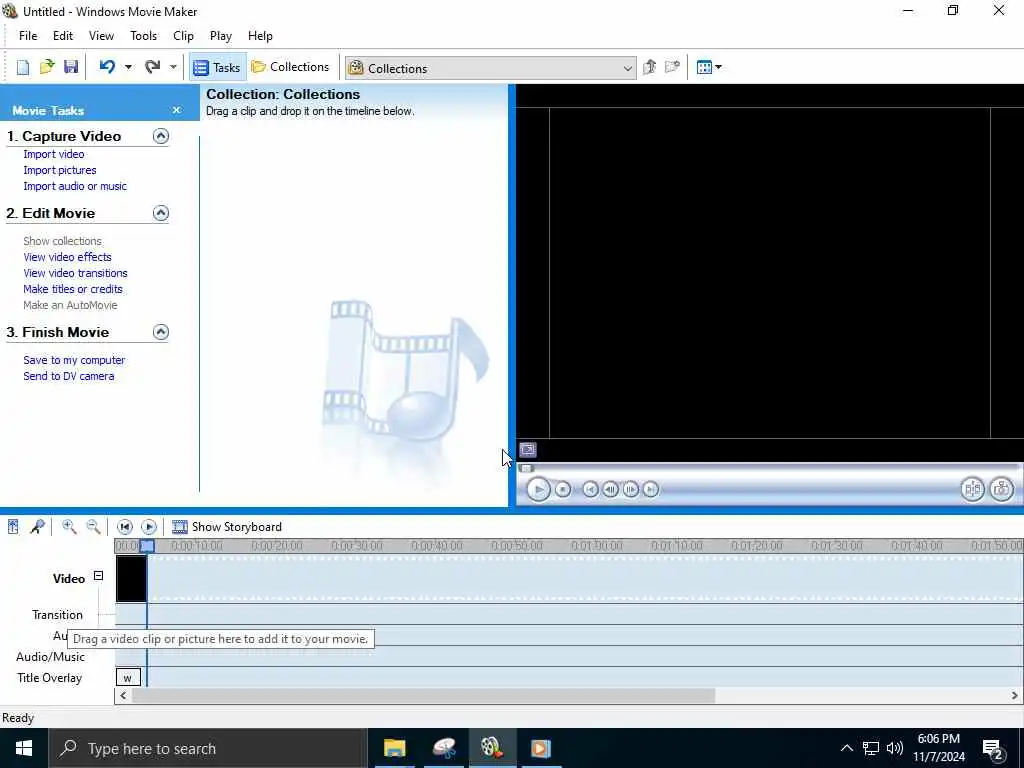Select the title overlay clip 'w'
The width and height of the screenshot is (1024, 768).
pos(128,677)
